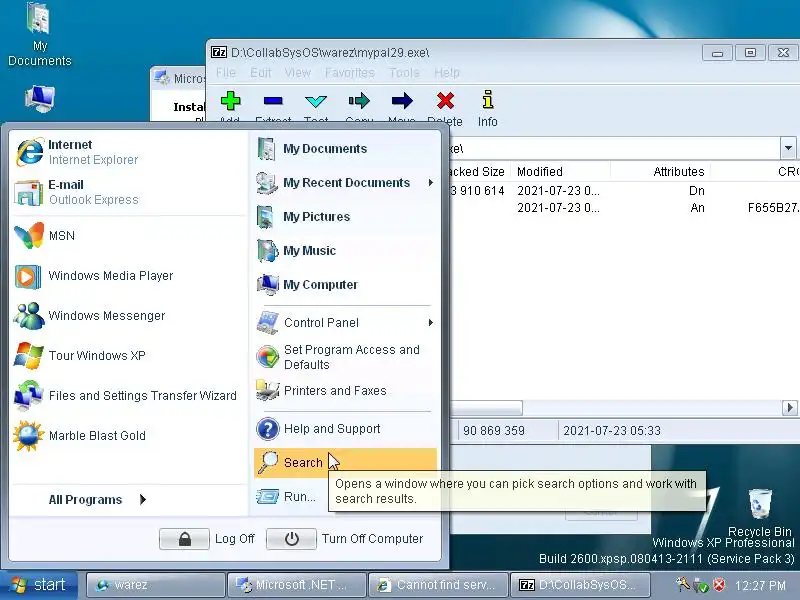Click the horizontal scrollbar right arrow in 7-Zip
800x600 pixels.
tap(789, 408)
